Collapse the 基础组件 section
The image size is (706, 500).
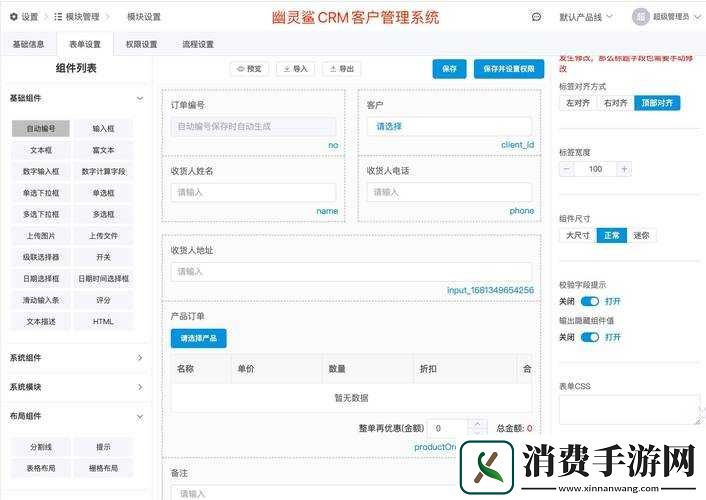coord(139,98)
